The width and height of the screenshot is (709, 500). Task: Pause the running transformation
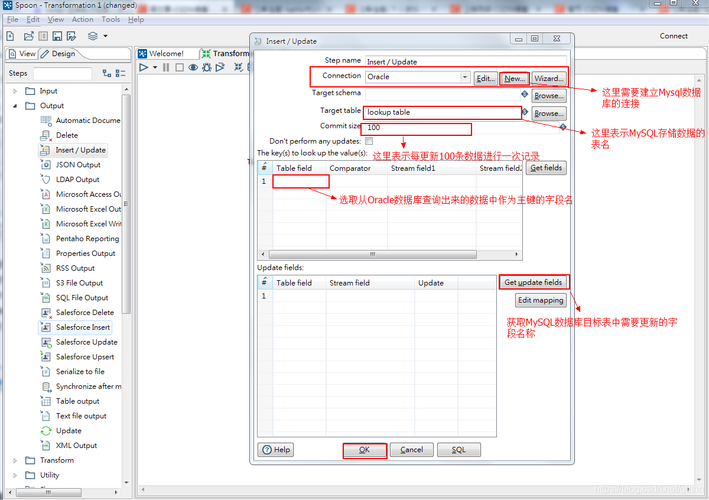(x=166, y=67)
